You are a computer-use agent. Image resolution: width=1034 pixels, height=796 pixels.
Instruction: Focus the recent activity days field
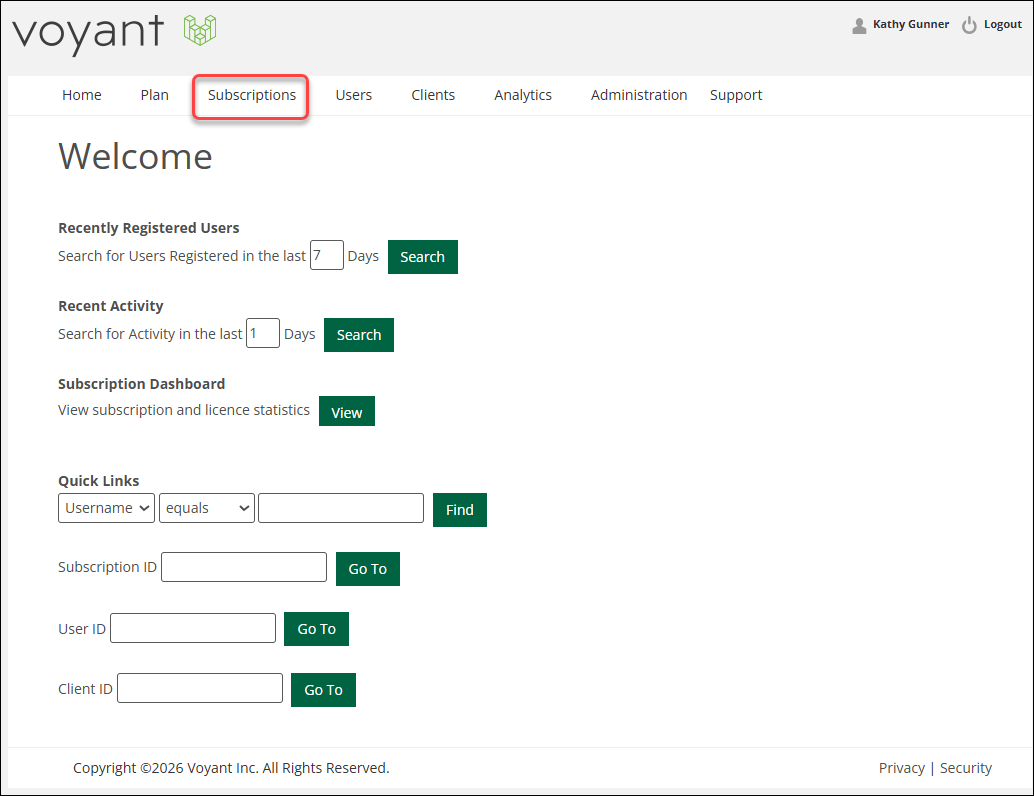262,333
